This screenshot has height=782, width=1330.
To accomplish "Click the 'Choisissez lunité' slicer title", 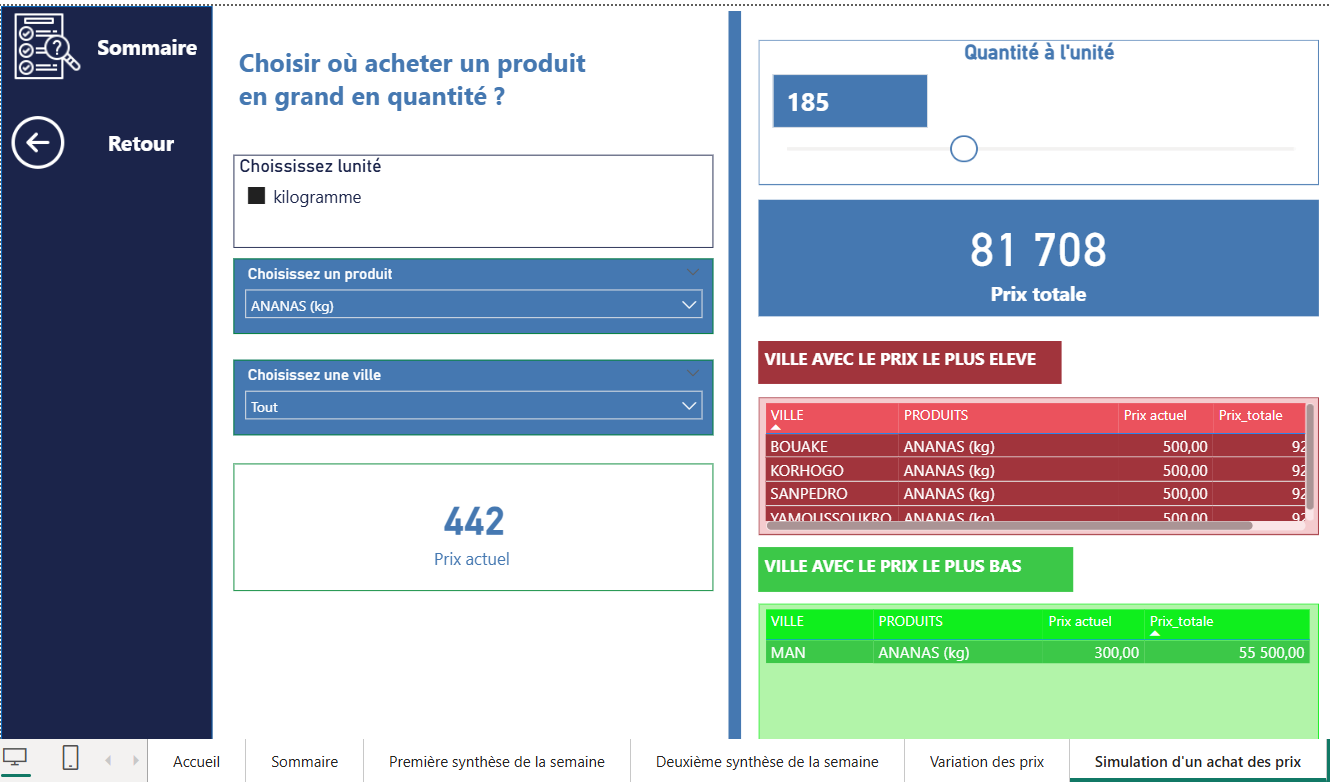I will [x=310, y=166].
